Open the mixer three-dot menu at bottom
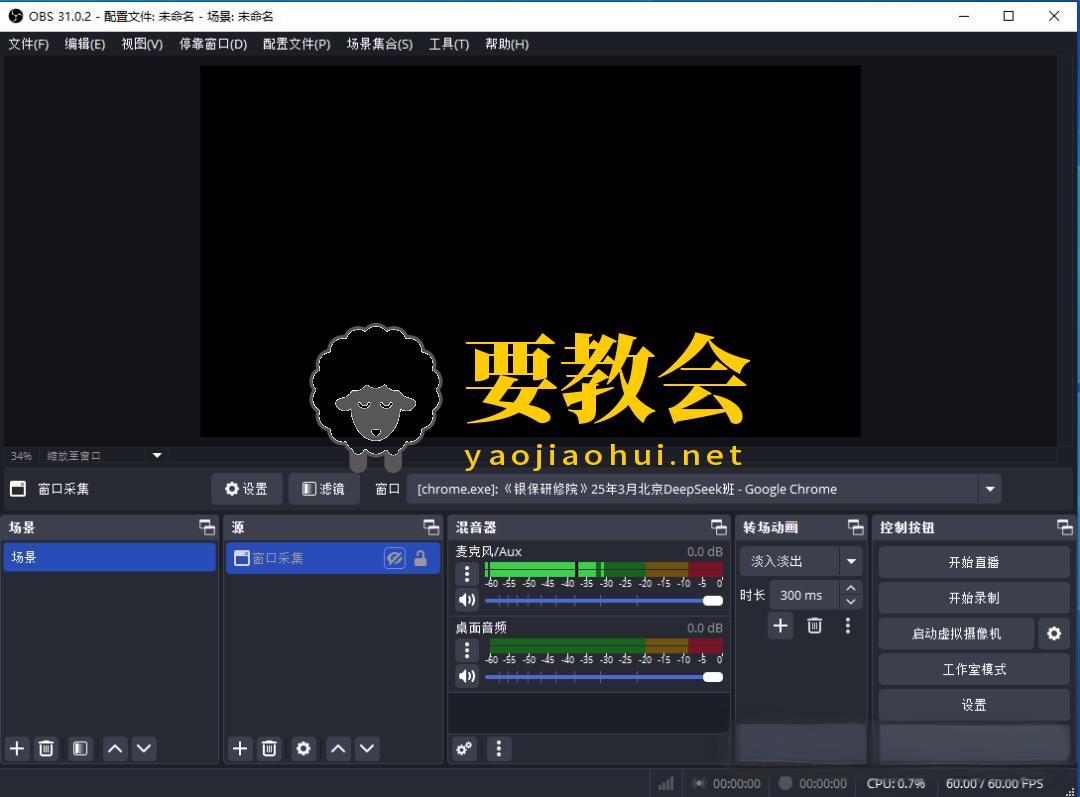 (499, 749)
